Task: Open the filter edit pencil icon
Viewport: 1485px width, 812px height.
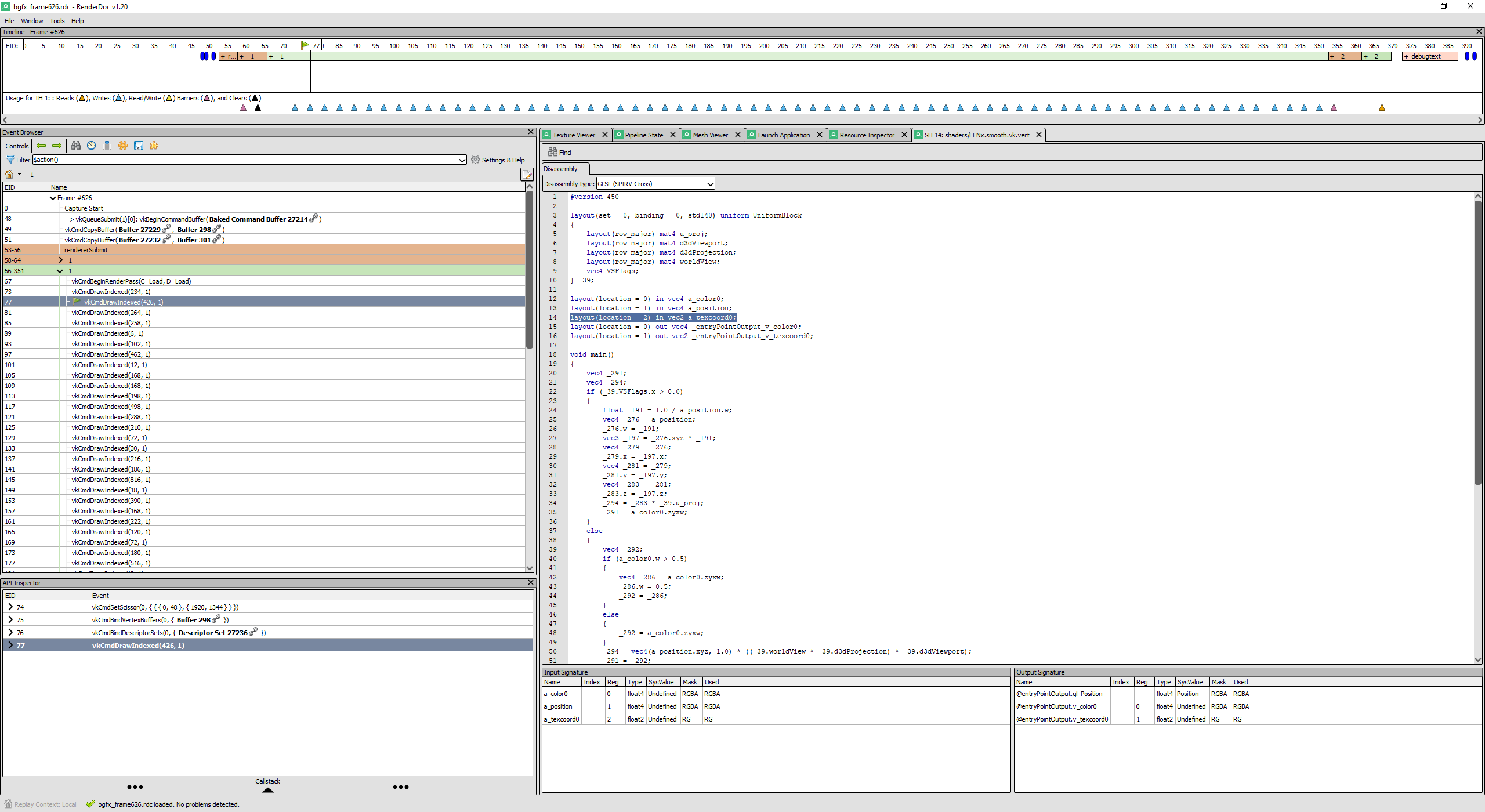Action: [x=526, y=174]
